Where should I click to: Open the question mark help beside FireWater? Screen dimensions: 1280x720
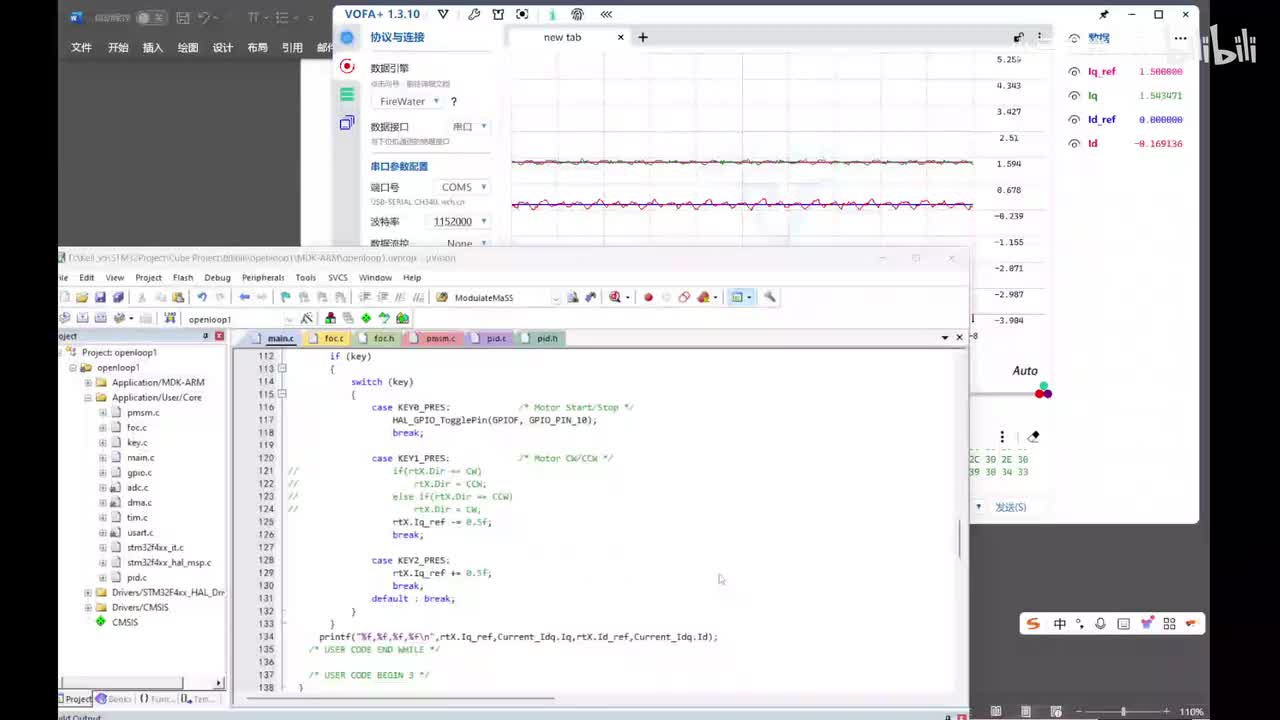pos(454,102)
